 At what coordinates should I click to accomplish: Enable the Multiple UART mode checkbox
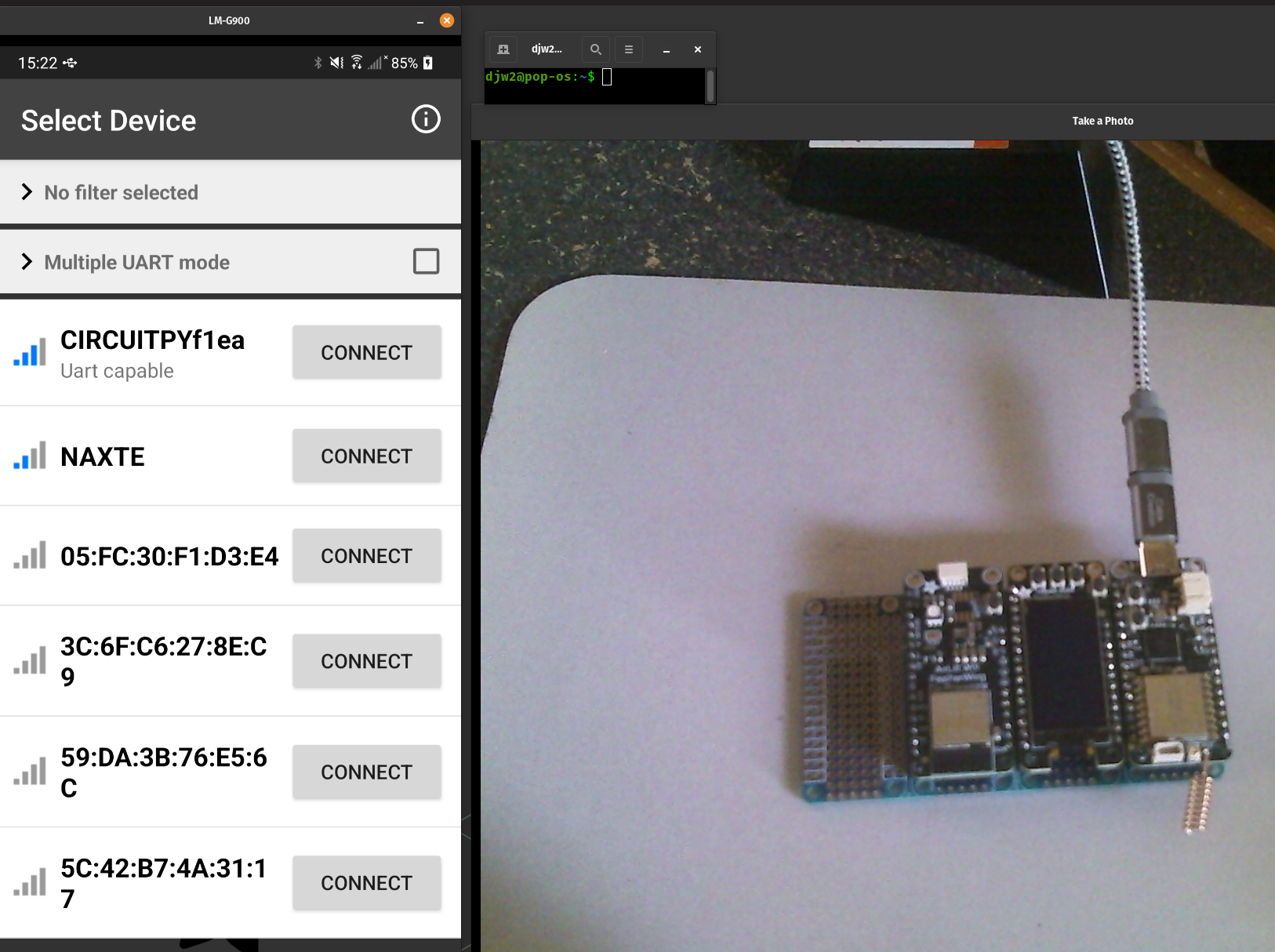click(x=426, y=261)
